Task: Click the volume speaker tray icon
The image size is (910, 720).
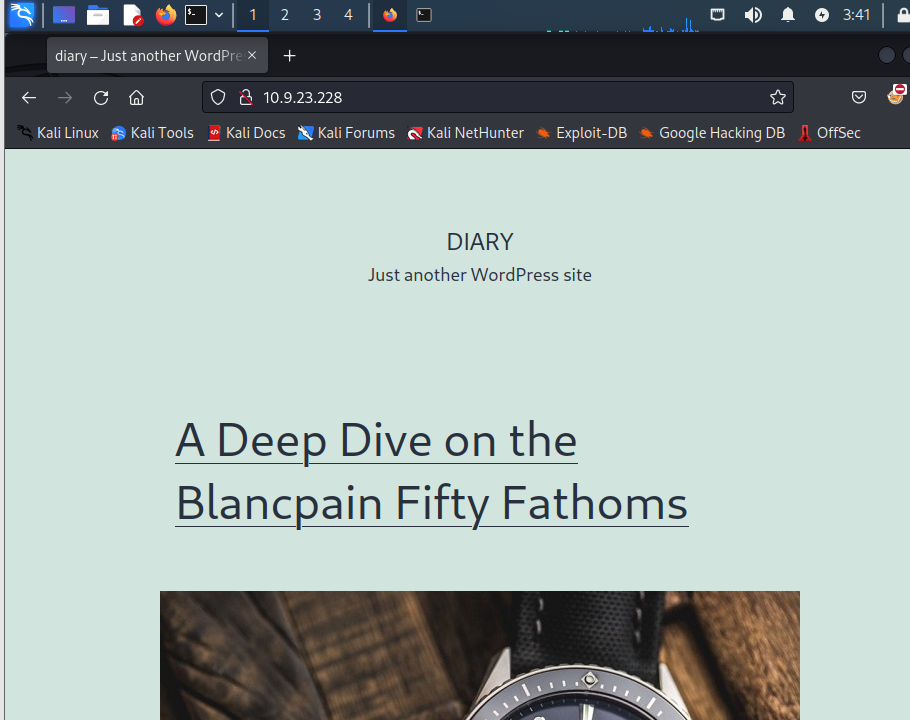Action: click(753, 15)
